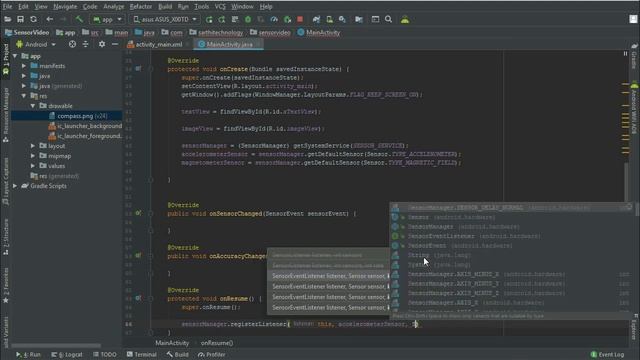Click override gutter icon beside onSensorChanged

(x=138, y=213)
